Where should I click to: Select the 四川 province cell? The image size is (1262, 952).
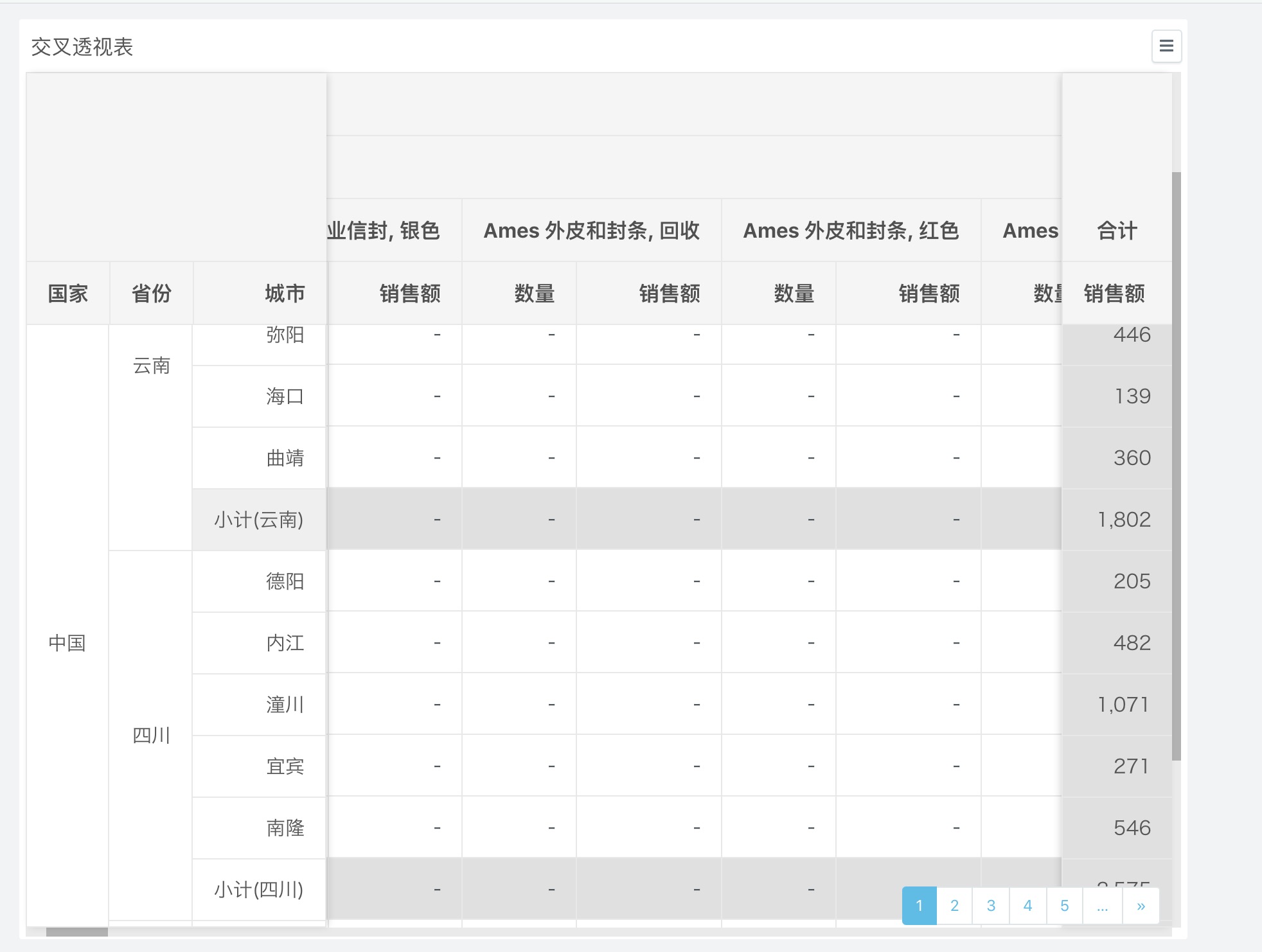point(152,735)
